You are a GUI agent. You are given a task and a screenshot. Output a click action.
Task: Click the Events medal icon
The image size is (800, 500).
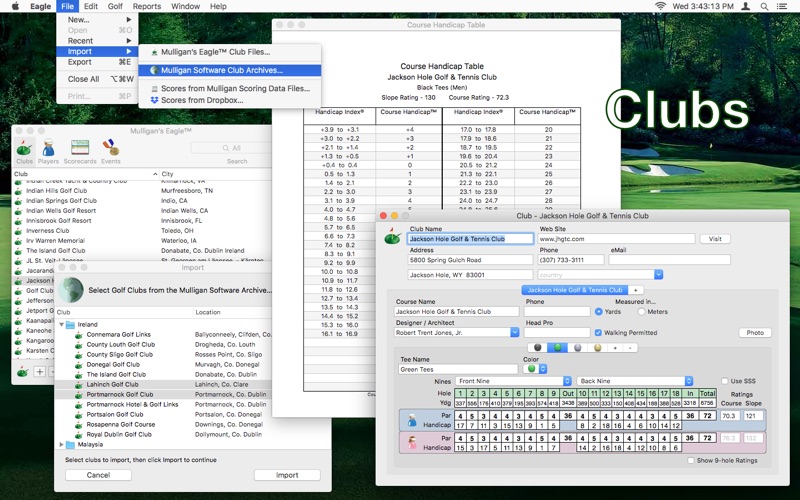pyautogui.click(x=110, y=151)
